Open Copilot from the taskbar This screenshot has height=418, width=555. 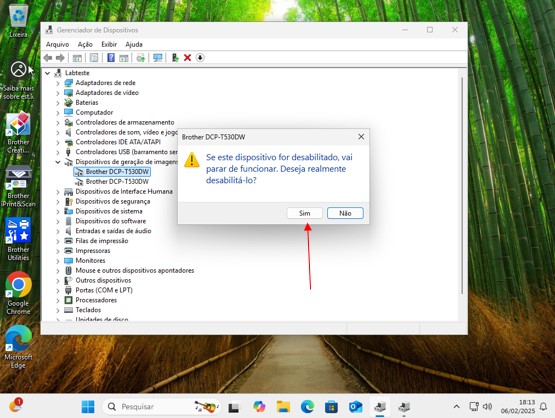(259, 407)
